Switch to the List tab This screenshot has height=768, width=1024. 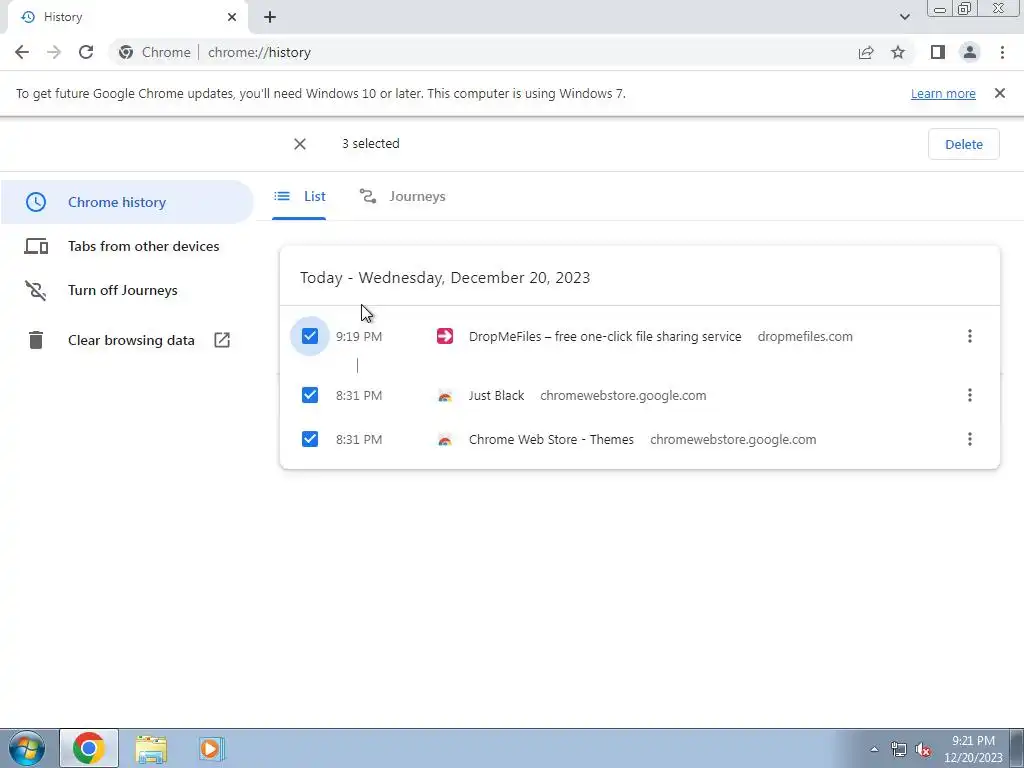(x=300, y=196)
